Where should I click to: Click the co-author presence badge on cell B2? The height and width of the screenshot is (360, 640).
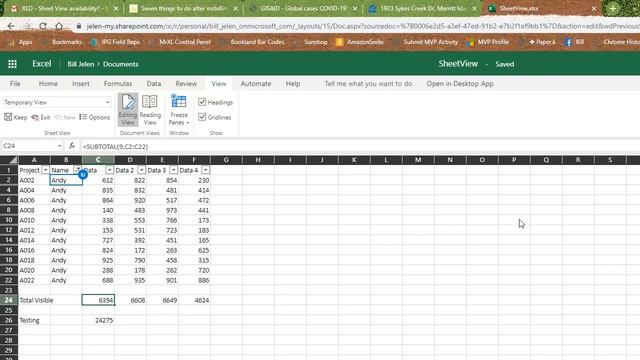click(83, 175)
